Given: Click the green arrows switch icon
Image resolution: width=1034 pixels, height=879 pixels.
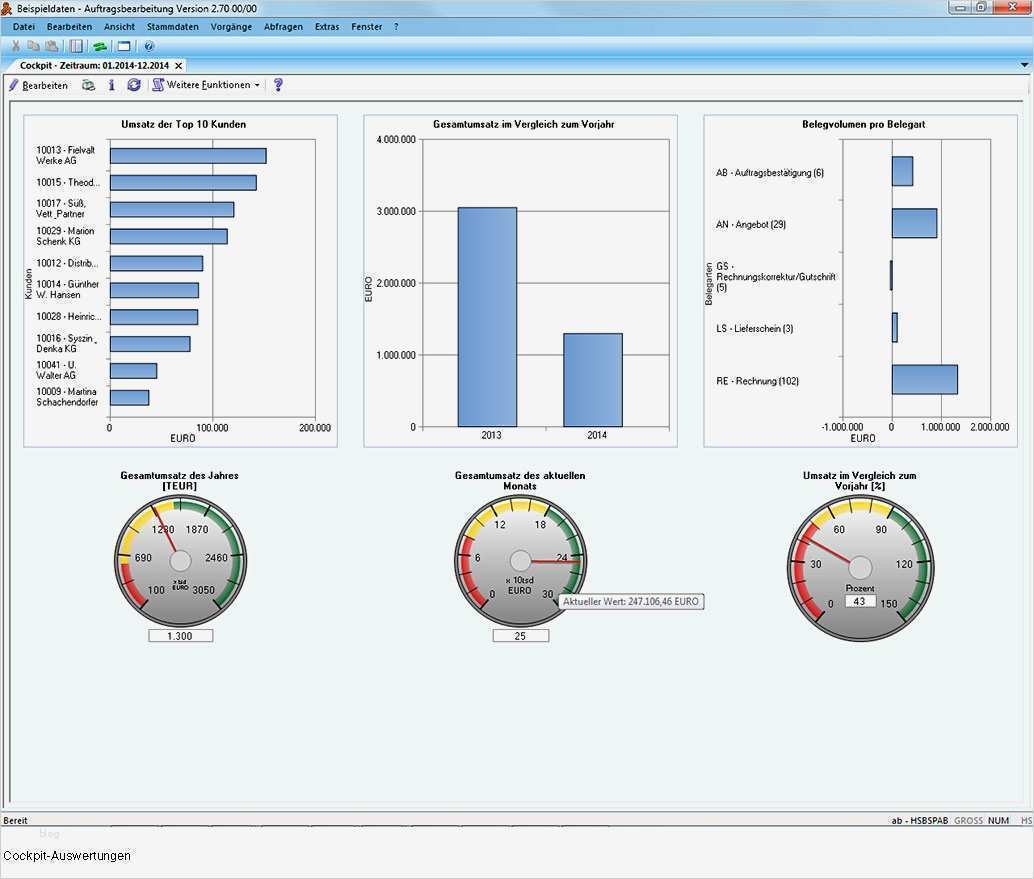Looking at the screenshot, I should 100,46.
